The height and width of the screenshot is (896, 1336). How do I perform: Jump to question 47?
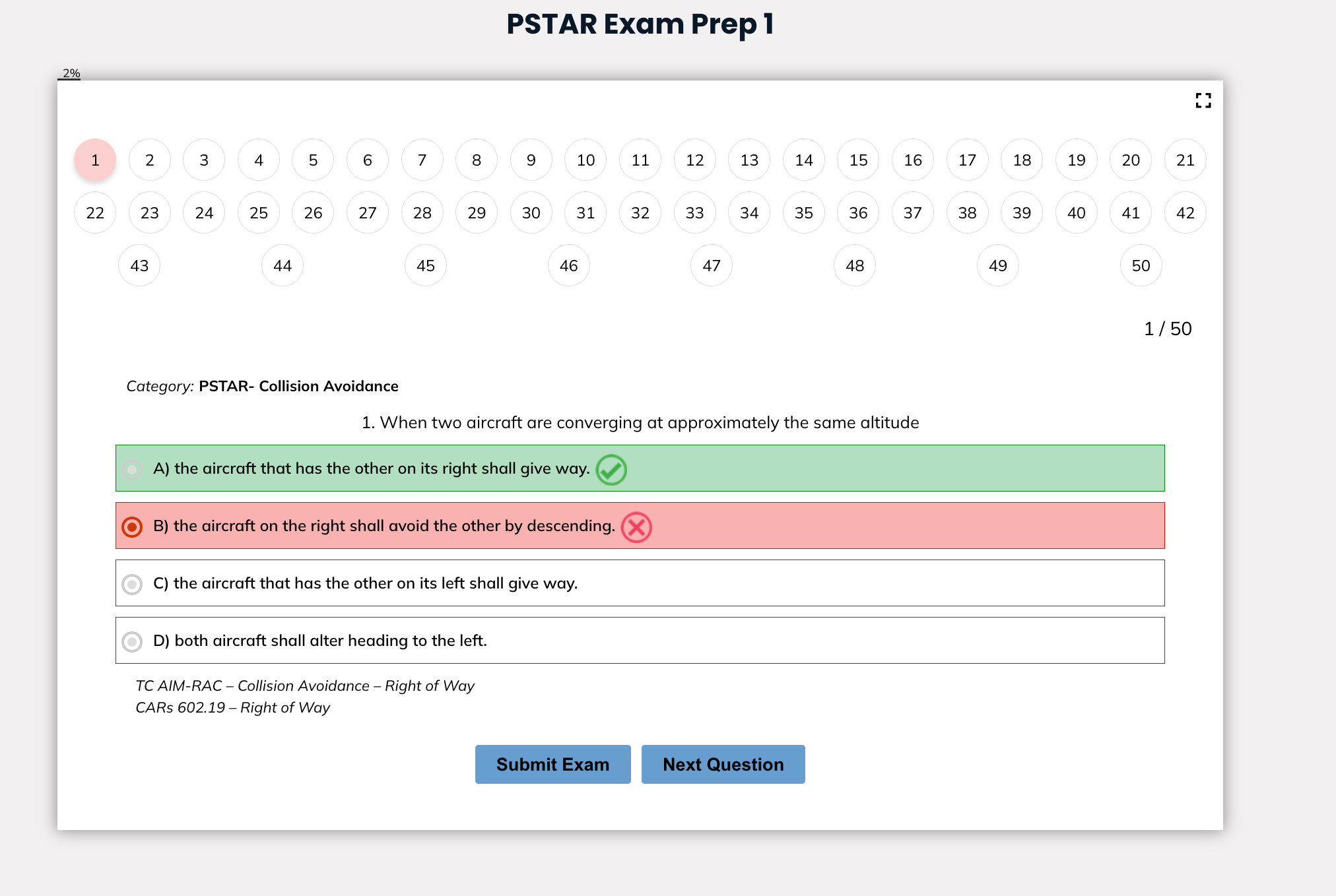[x=712, y=265]
